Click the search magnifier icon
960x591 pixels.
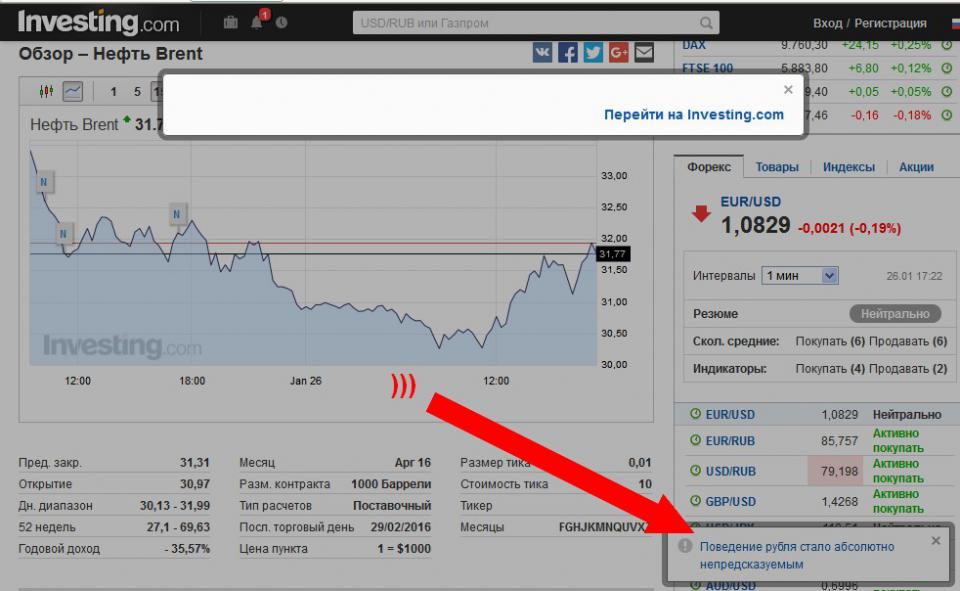coord(707,23)
